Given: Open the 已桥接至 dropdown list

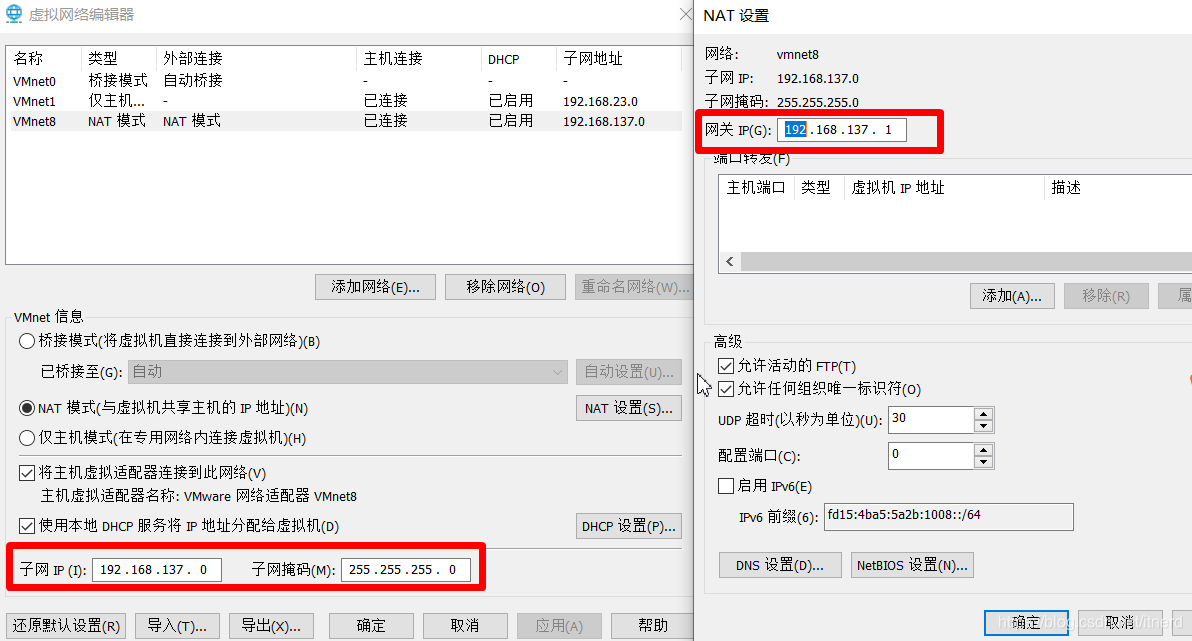Looking at the screenshot, I should [x=347, y=372].
